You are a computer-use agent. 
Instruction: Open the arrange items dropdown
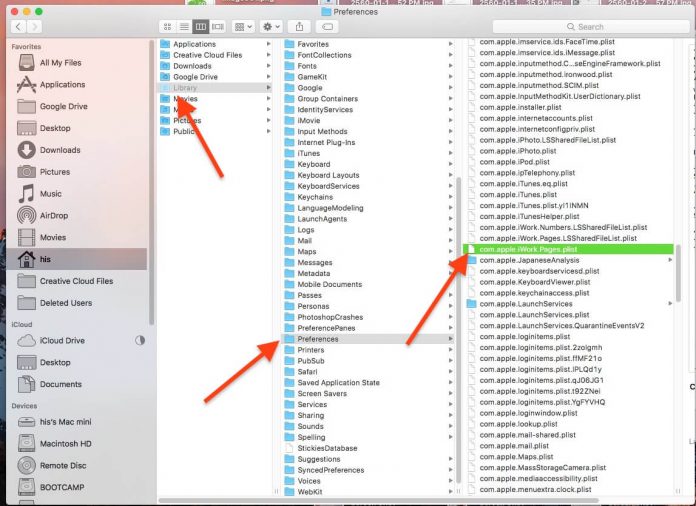tap(243, 27)
